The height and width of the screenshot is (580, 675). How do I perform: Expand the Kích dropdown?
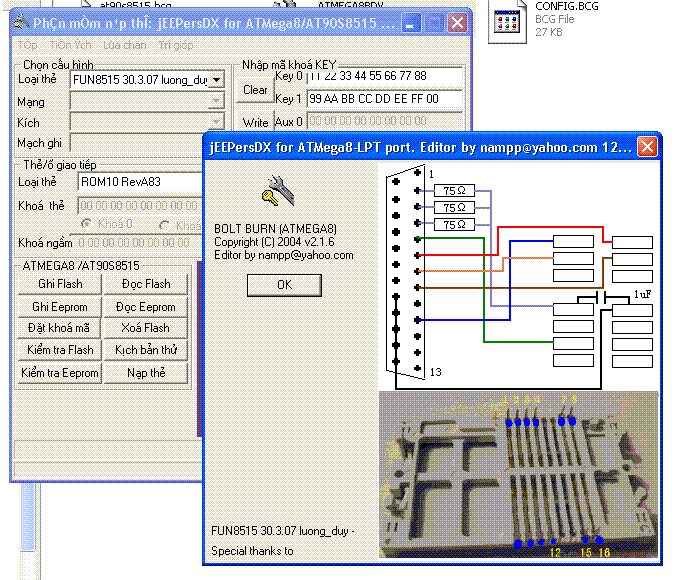pyautogui.click(x=216, y=122)
